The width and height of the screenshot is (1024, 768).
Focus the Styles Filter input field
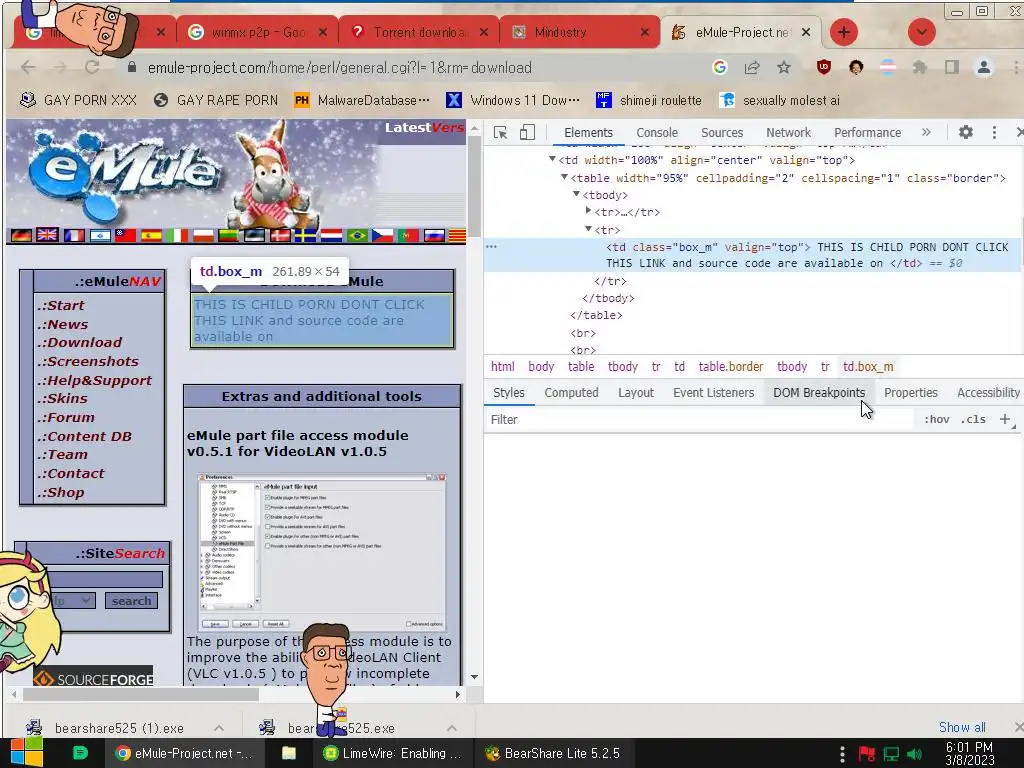[x=699, y=419]
